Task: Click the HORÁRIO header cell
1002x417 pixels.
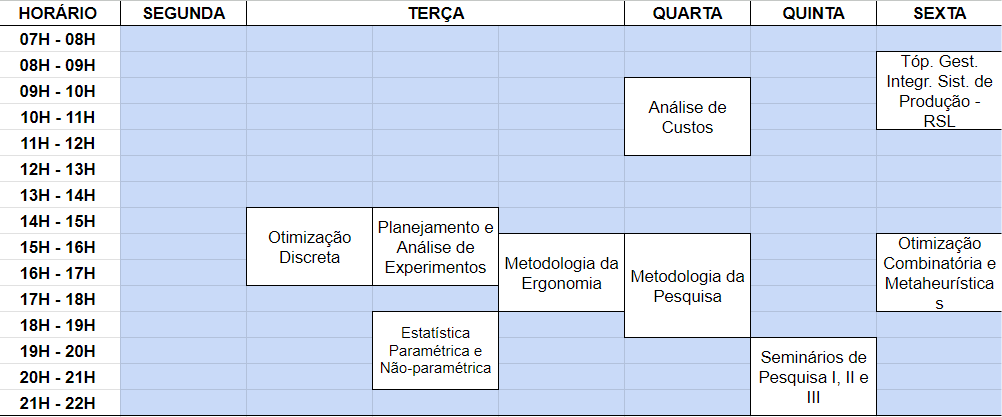Action: 58,13
